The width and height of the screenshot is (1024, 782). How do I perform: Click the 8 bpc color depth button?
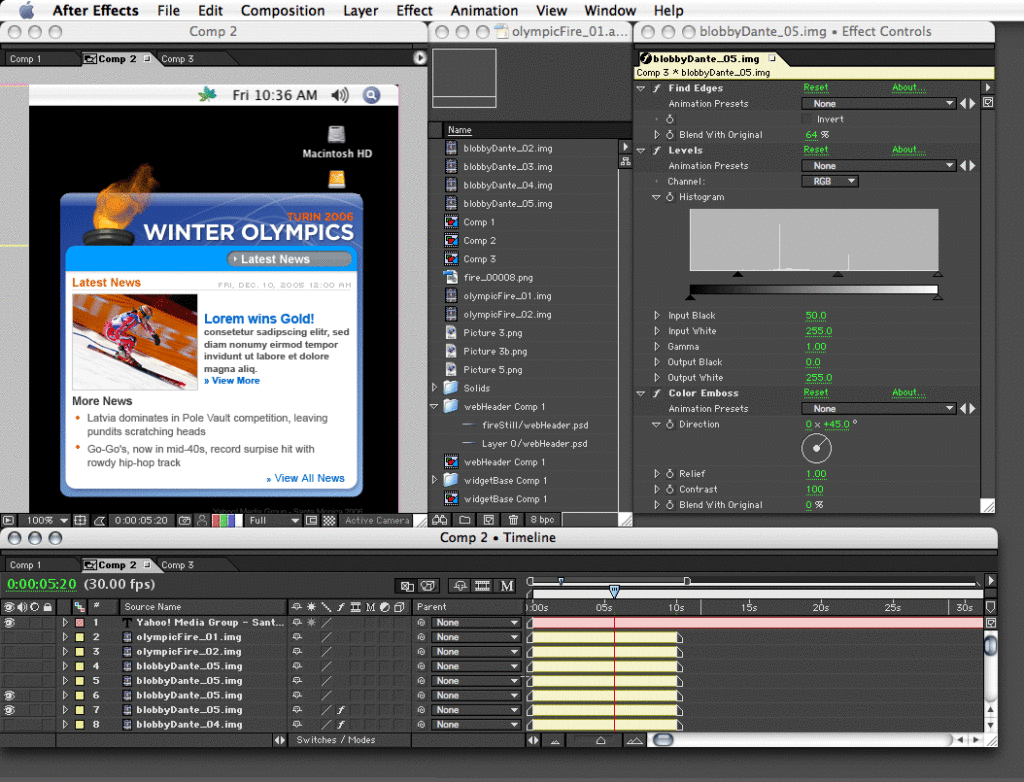tap(542, 520)
